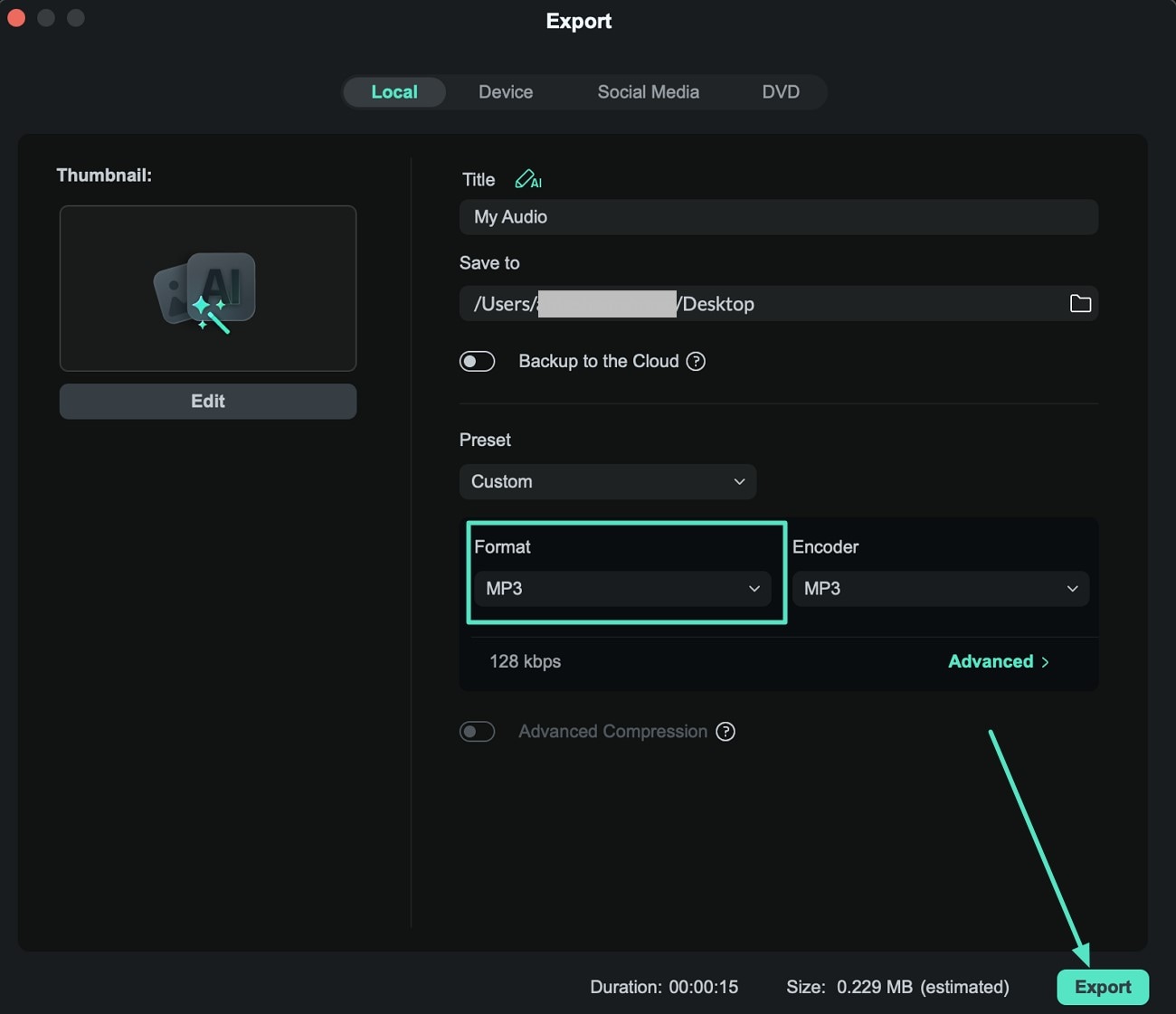Click the AI thumbnail placeholder image
Image resolution: width=1176 pixels, height=1014 pixels.
208,289
